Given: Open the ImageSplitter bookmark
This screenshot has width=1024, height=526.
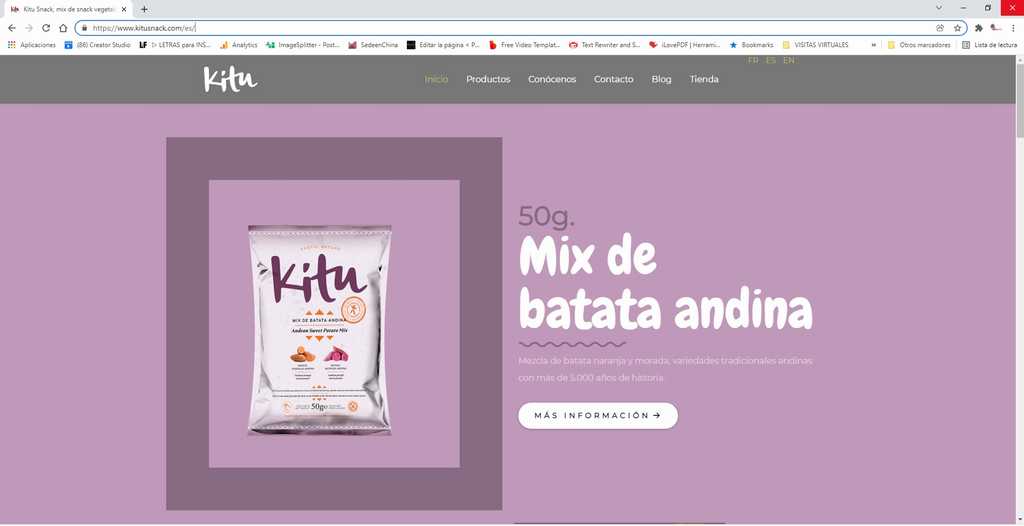Looking at the screenshot, I should click(302, 45).
